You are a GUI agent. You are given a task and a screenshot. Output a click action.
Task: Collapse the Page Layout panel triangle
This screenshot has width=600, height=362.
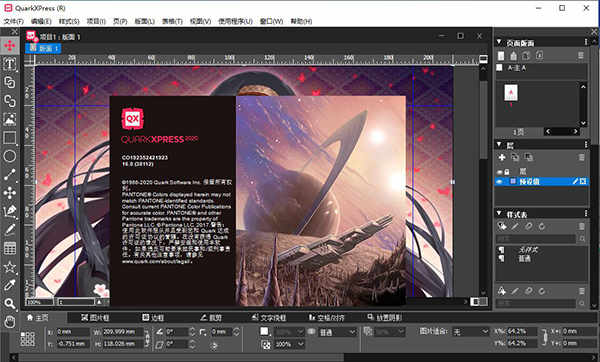pyautogui.click(x=499, y=42)
